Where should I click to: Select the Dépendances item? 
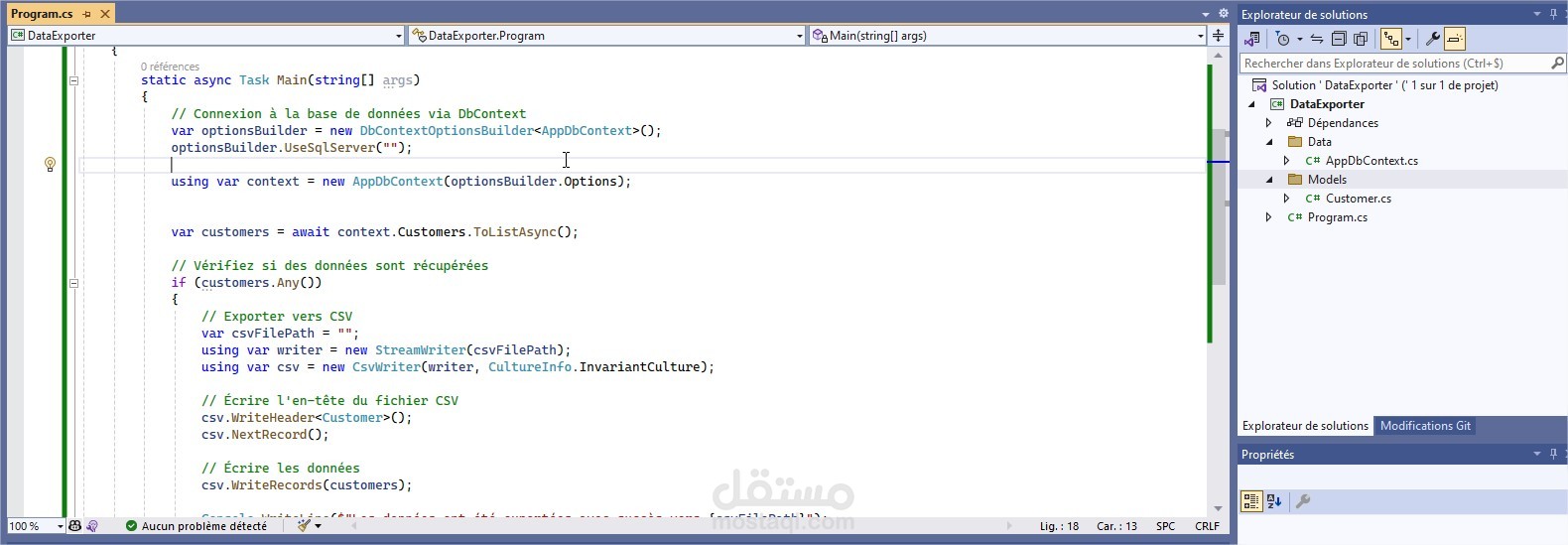1343,123
